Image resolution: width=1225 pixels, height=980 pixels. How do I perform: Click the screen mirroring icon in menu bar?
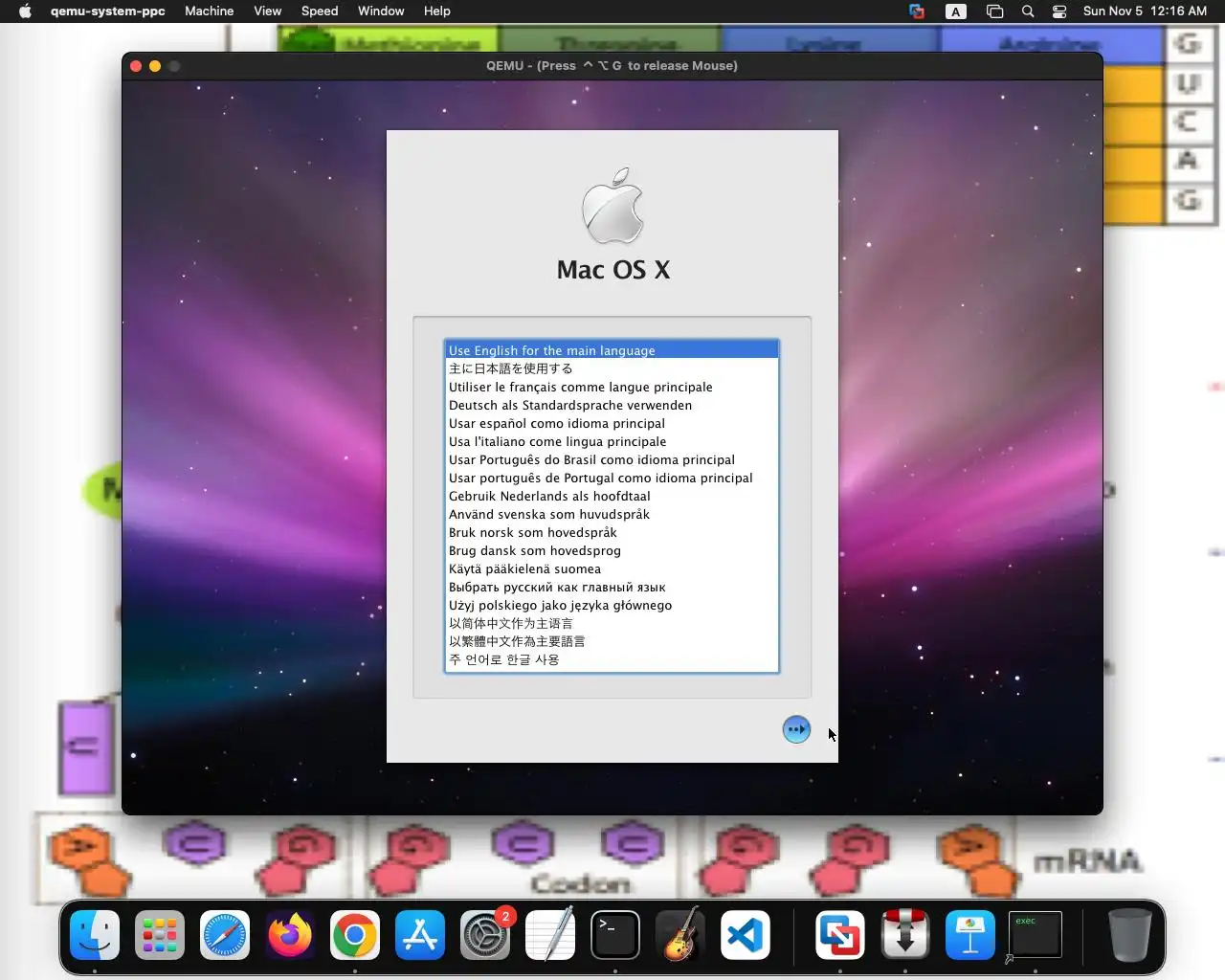994,11
